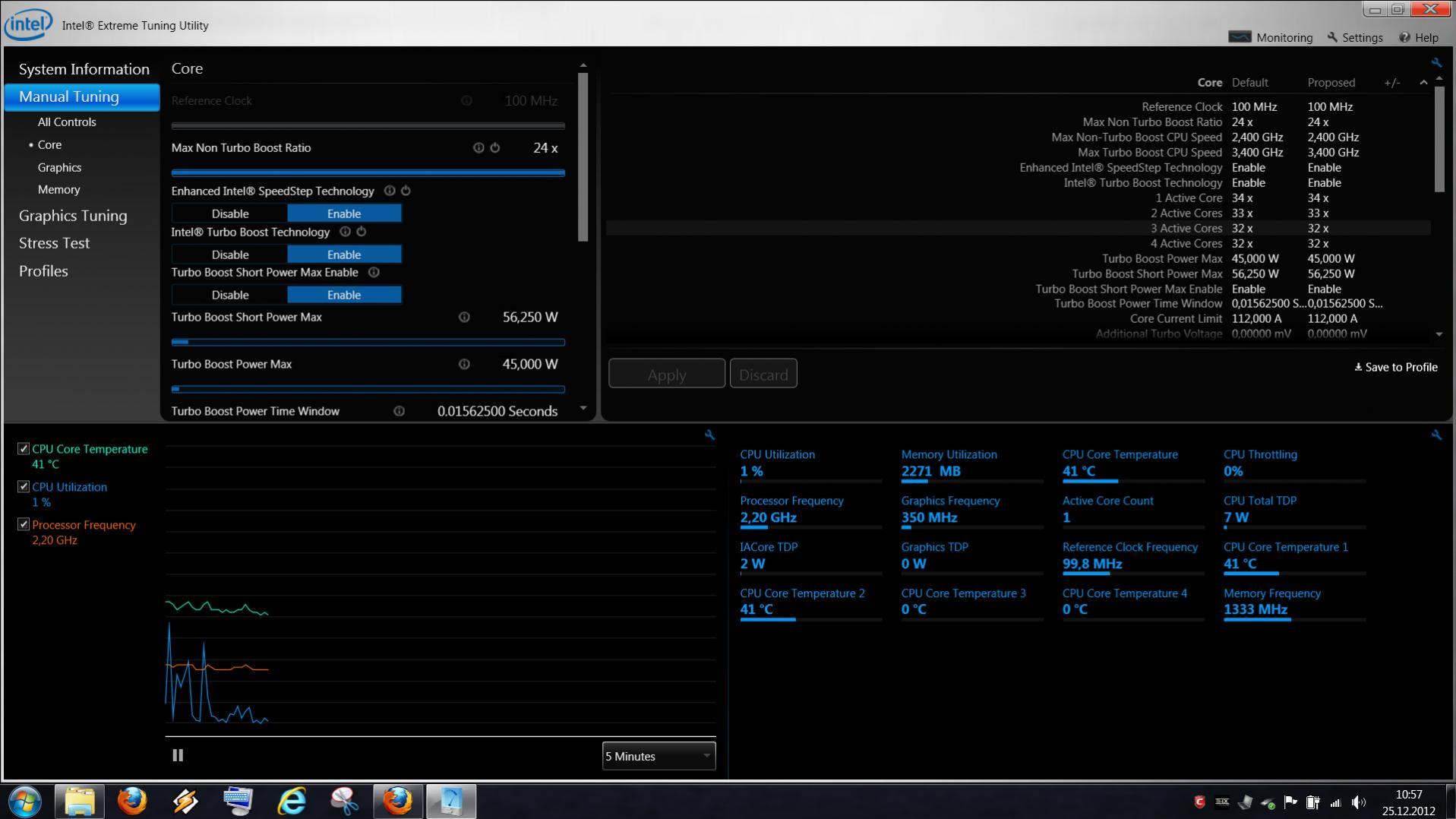The height and width of the screenshot is (819, 1456).
Task: Disable Intel Turbo Boost Technology
Action: click(x=229, y=255)
